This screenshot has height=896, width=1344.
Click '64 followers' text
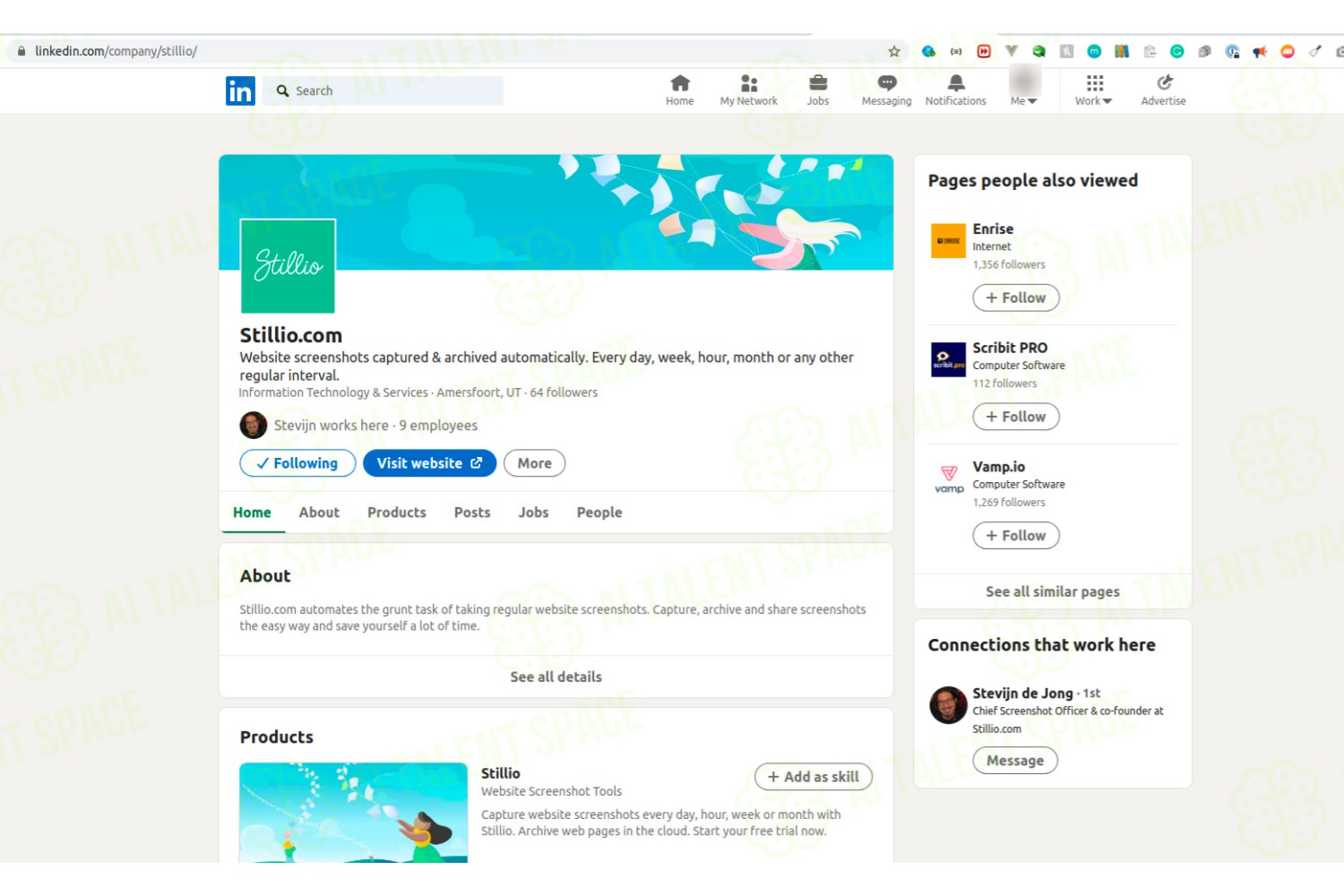point(564,392)
